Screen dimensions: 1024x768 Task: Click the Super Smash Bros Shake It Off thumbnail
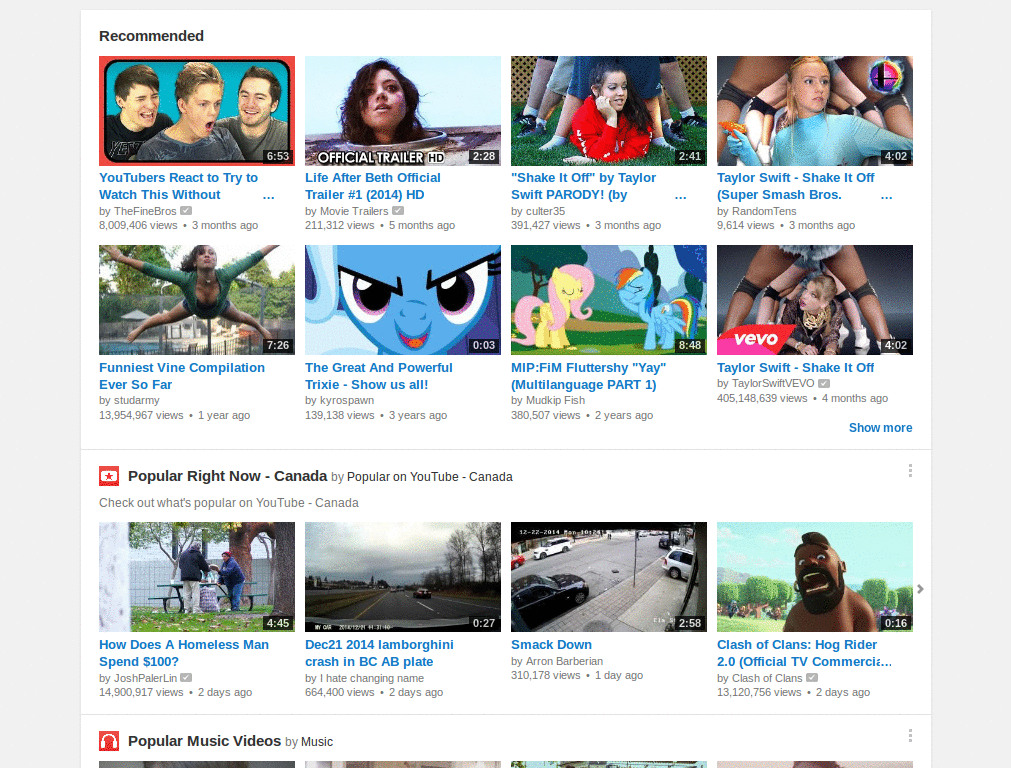click(x=814, y=110)
